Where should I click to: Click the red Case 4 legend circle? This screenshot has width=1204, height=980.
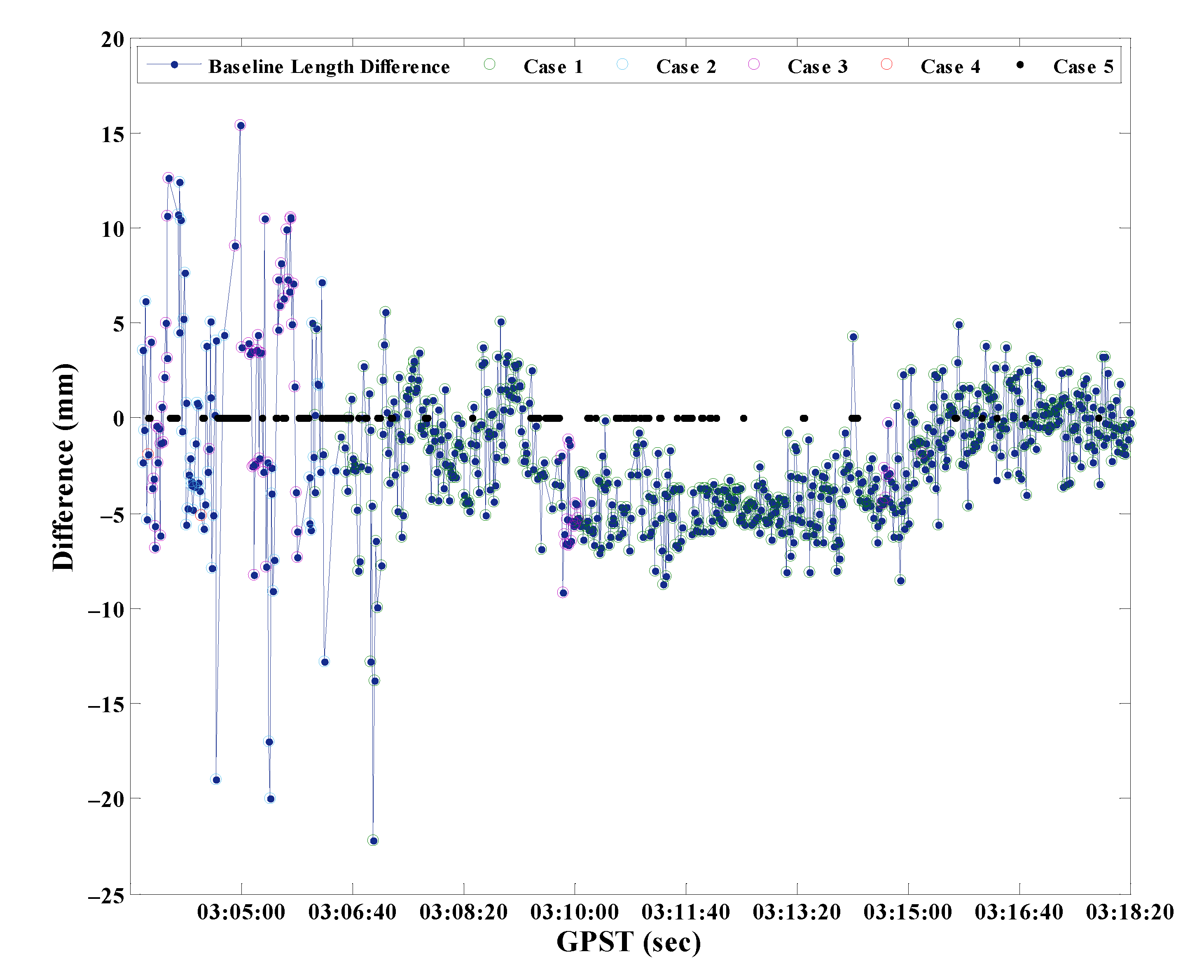tap(887, 64)
